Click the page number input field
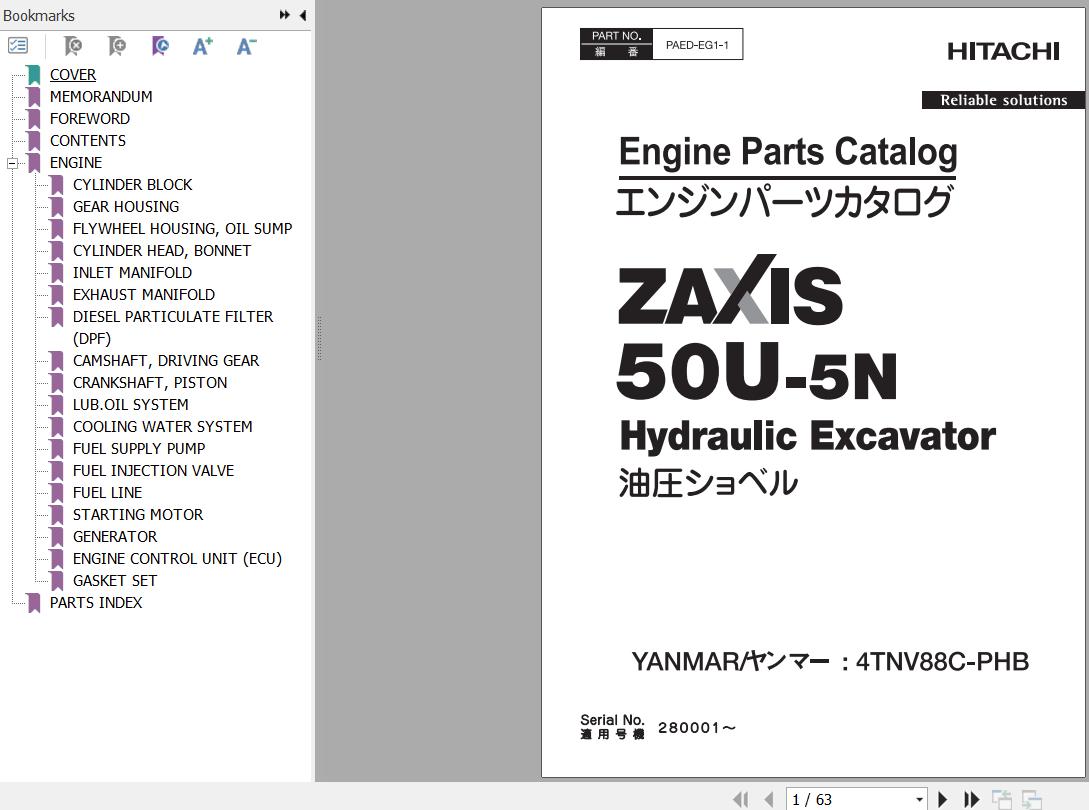 849,800
